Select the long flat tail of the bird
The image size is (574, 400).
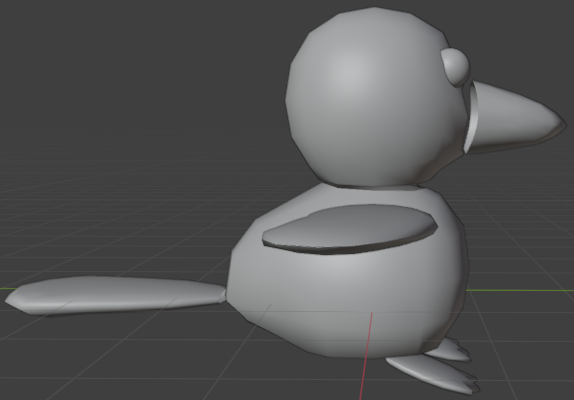click(x=115, y=295)
